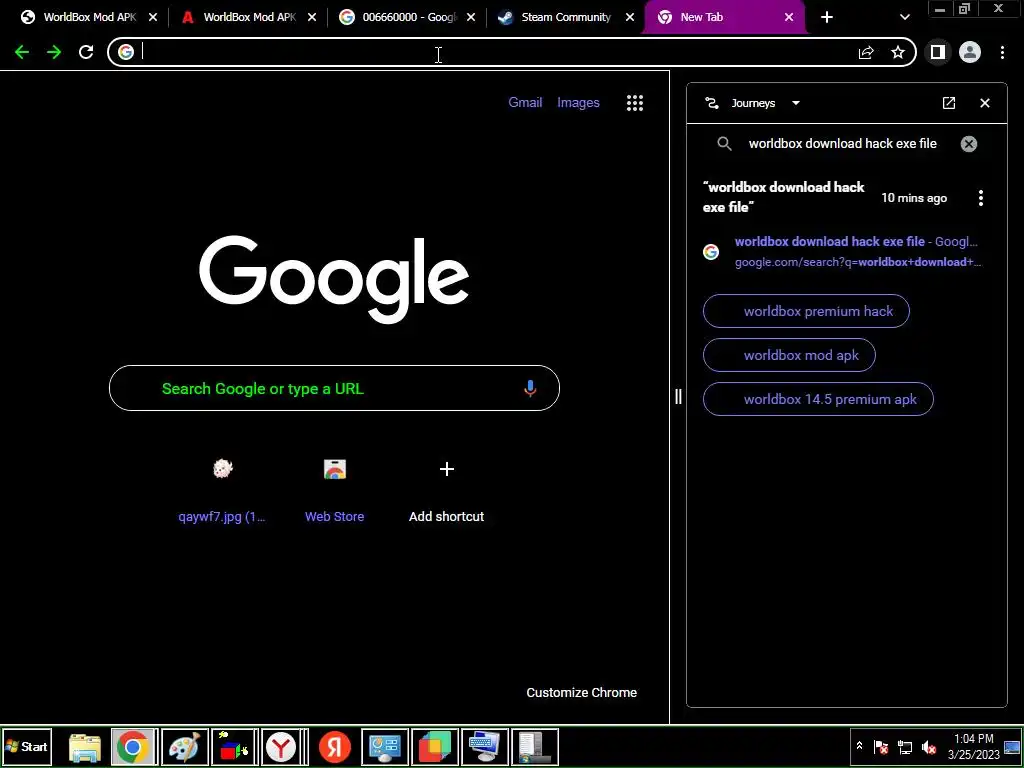Open Gmail link
Viewport: 1024px width, 768px height.
pos(525,103)
